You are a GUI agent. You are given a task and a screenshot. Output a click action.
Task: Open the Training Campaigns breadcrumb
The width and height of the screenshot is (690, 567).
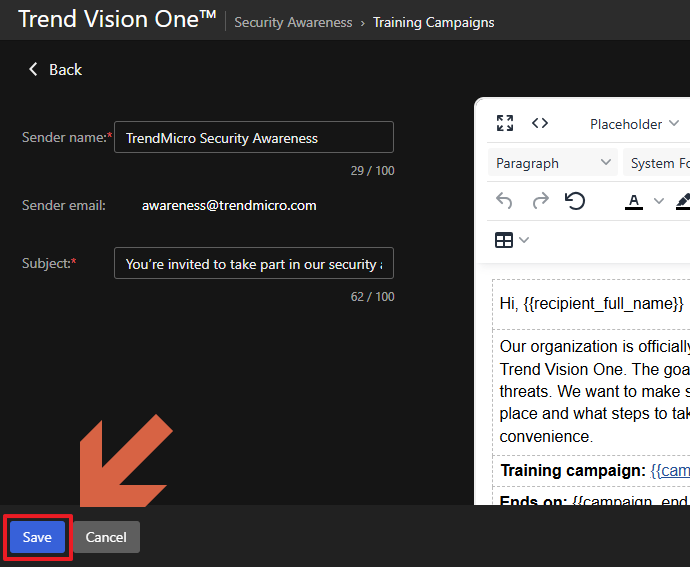(x=433, y=22)
